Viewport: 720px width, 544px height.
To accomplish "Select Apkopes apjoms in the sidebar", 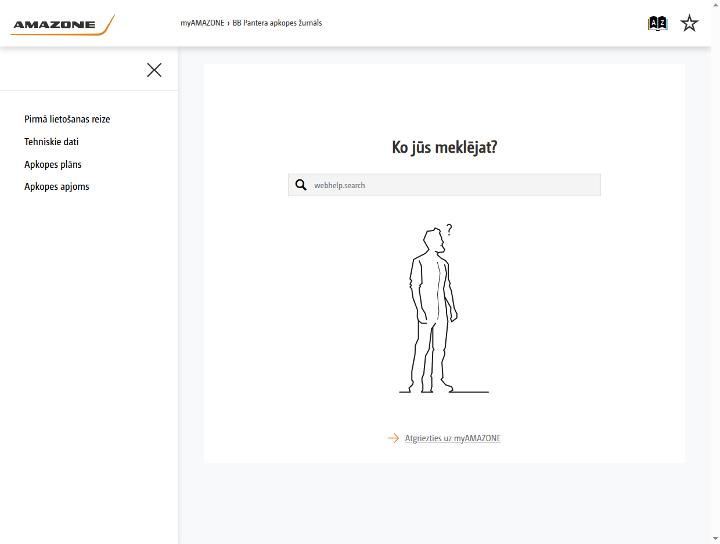I will coord(56,186).
